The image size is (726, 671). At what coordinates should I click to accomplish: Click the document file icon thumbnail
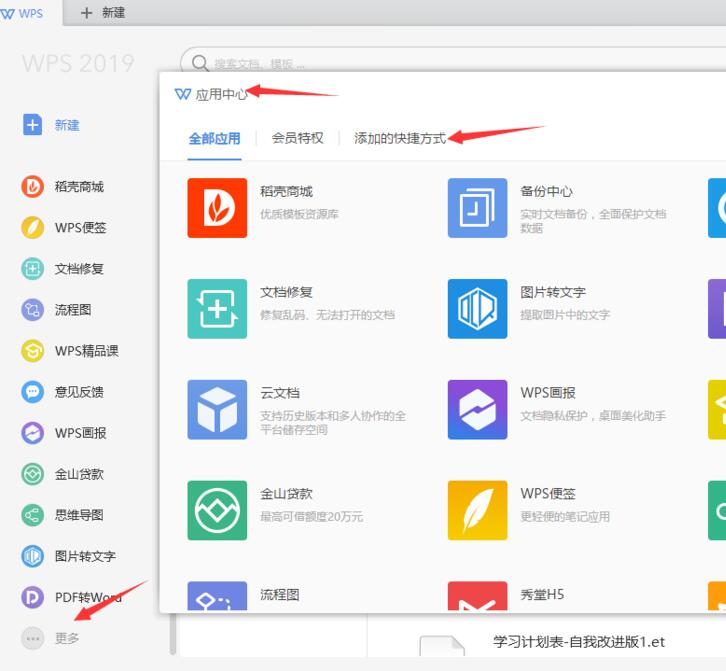(442, 646)
